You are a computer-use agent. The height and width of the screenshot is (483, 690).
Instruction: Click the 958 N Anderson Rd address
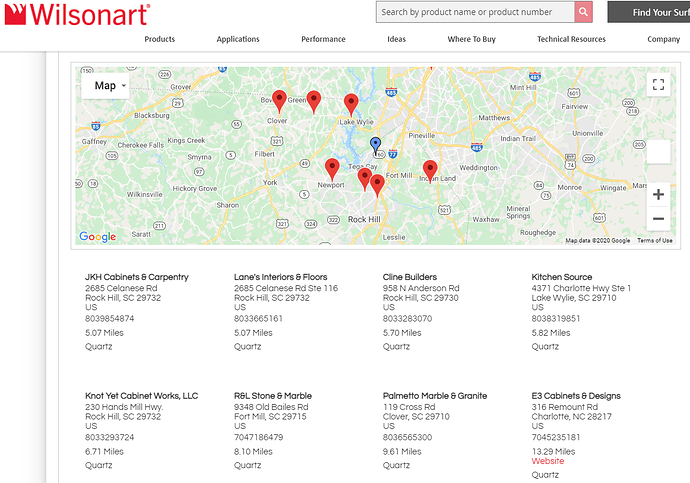tap(421, 288)
